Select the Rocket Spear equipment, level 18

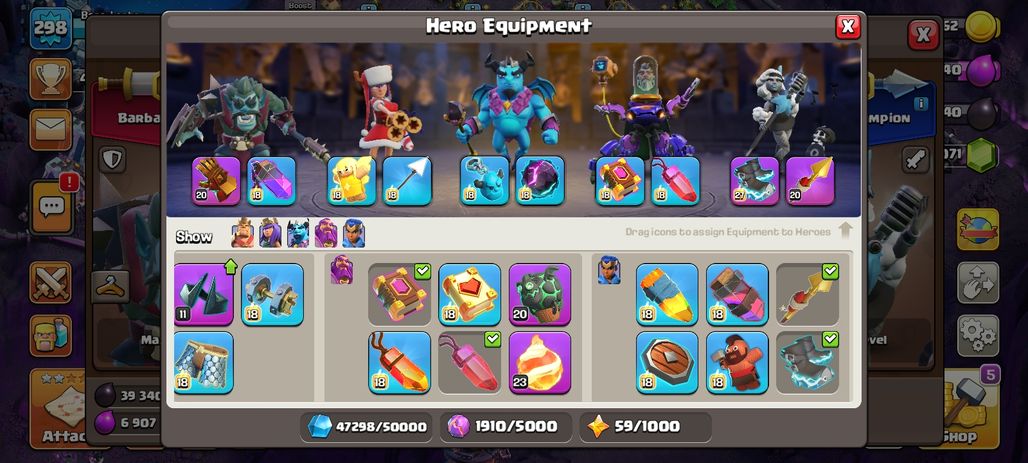667,294
